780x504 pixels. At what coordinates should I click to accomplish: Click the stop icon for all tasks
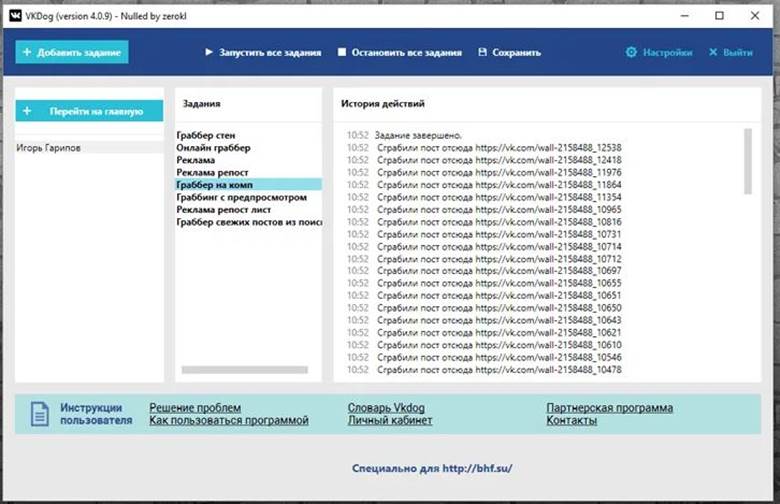point(342,53)
